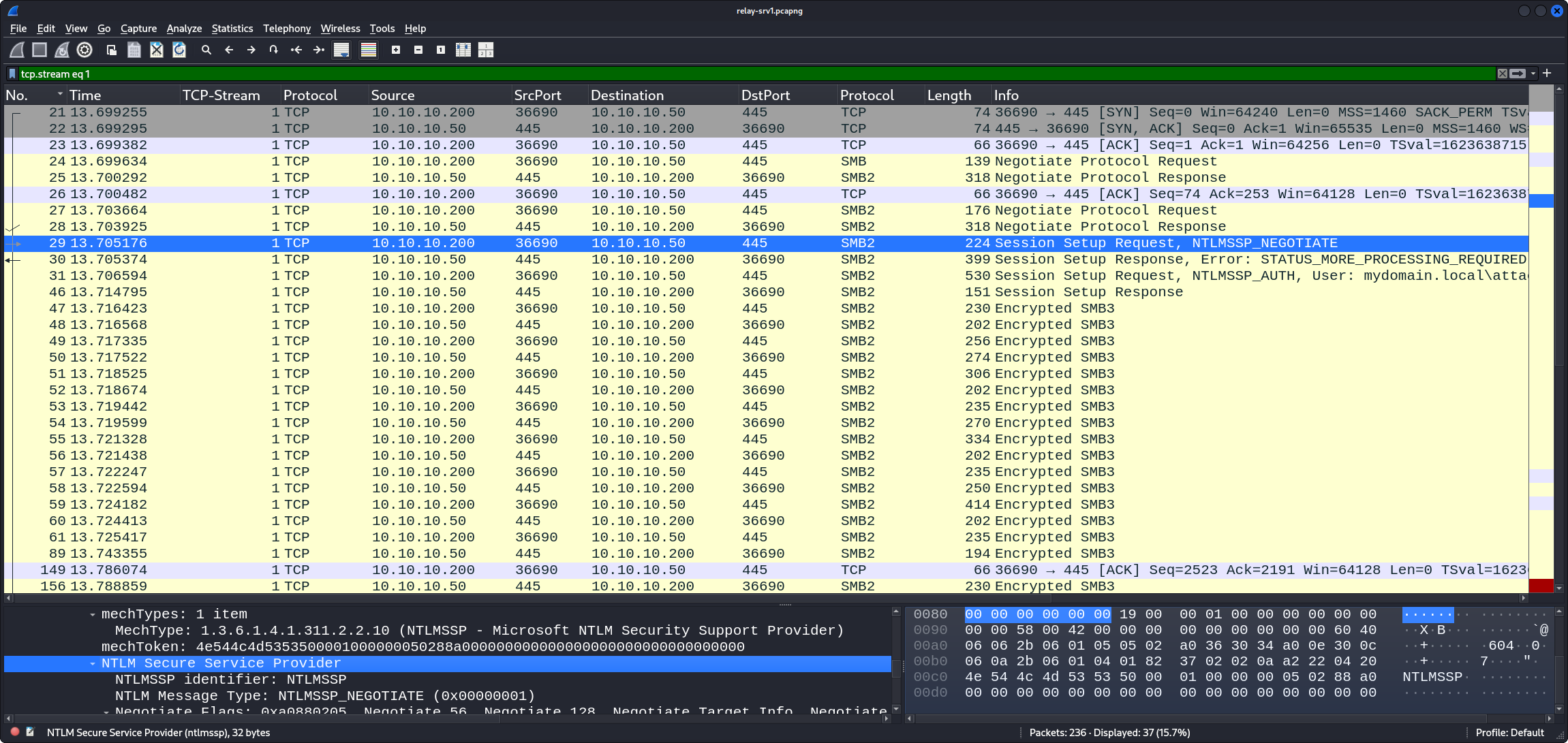This screenshot has width=1568, height=743.
Task: Sort by the DstPort column header
Action: click(788, 95)
